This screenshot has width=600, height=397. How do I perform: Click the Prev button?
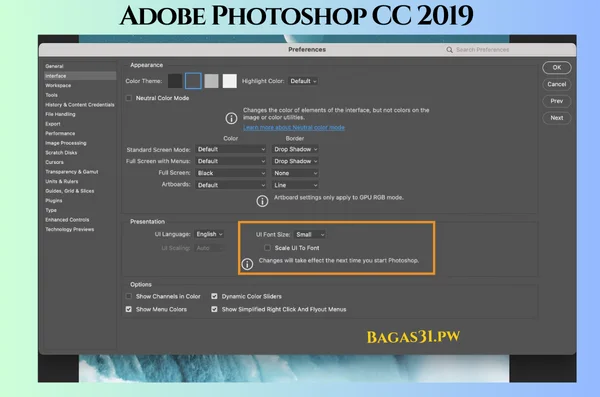[x=557, y=101]
